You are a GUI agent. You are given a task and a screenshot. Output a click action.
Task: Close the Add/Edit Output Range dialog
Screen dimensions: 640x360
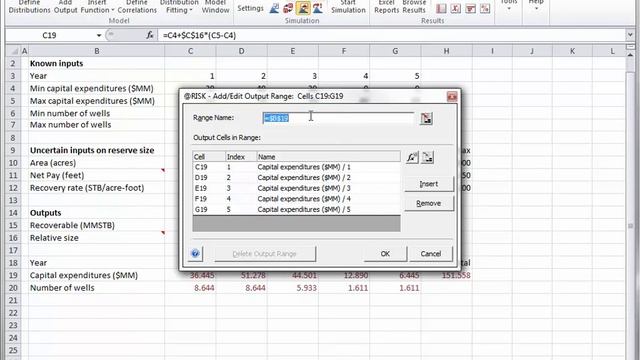pyautogui.click(x=452, y=96)
